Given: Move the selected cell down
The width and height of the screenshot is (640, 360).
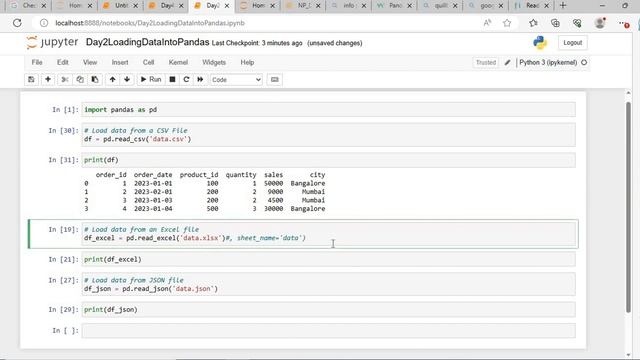Looking at the screenshot, I should coord(127,80).
